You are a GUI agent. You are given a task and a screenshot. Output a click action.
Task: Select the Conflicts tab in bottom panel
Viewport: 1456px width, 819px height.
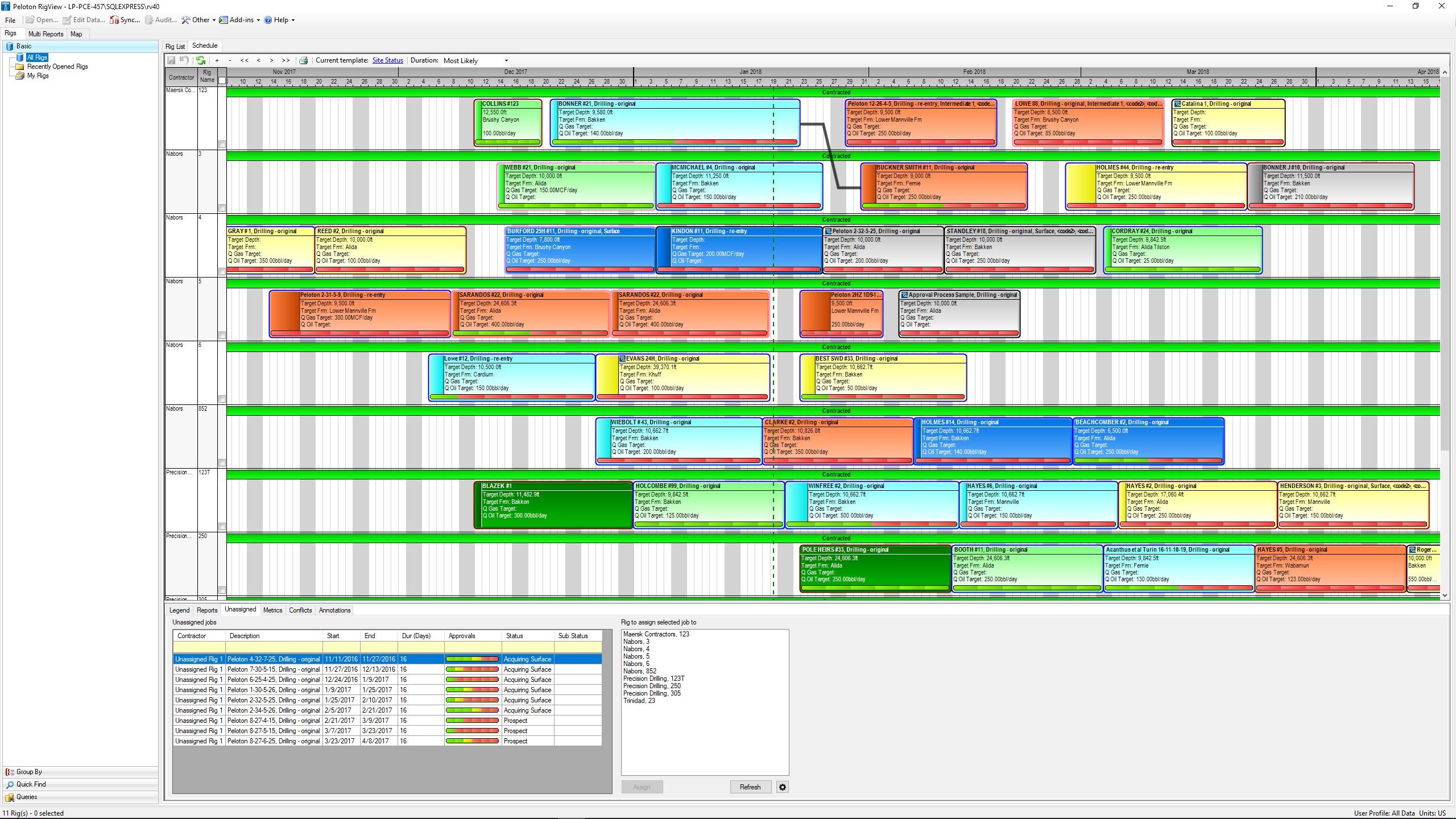click(300, 610)
